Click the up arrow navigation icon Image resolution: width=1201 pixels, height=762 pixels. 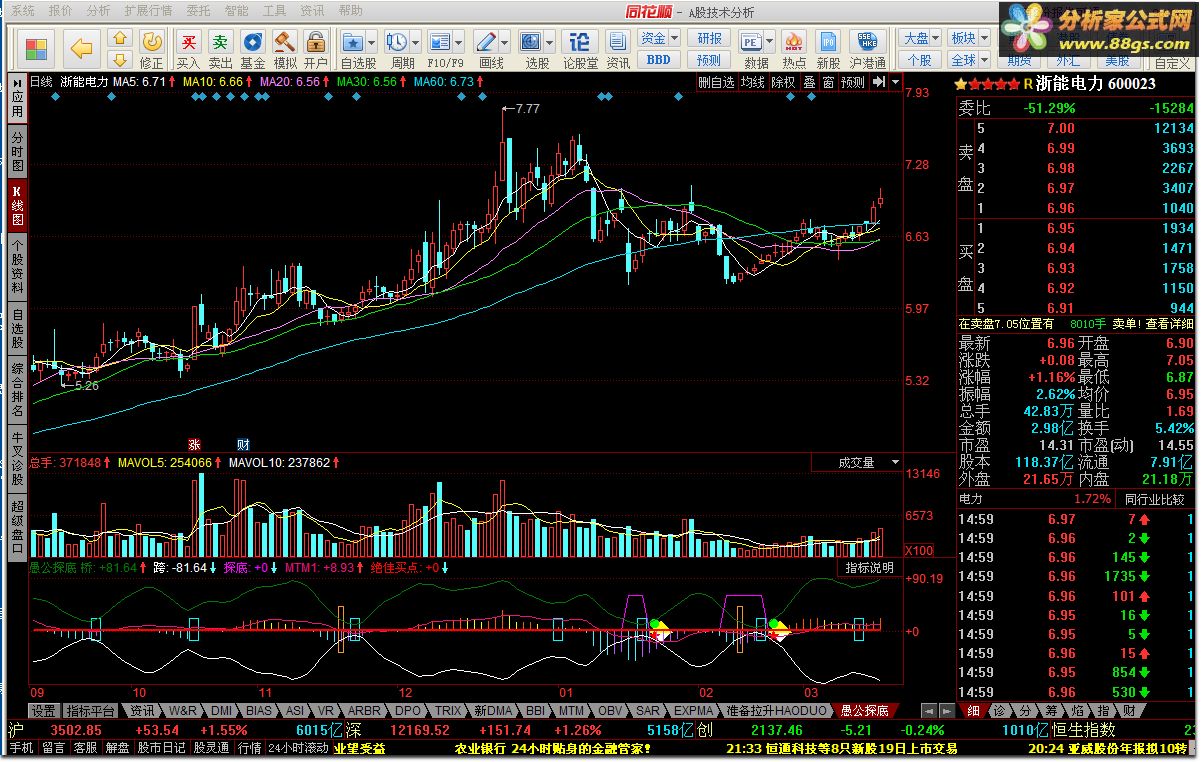pos(119,39)
